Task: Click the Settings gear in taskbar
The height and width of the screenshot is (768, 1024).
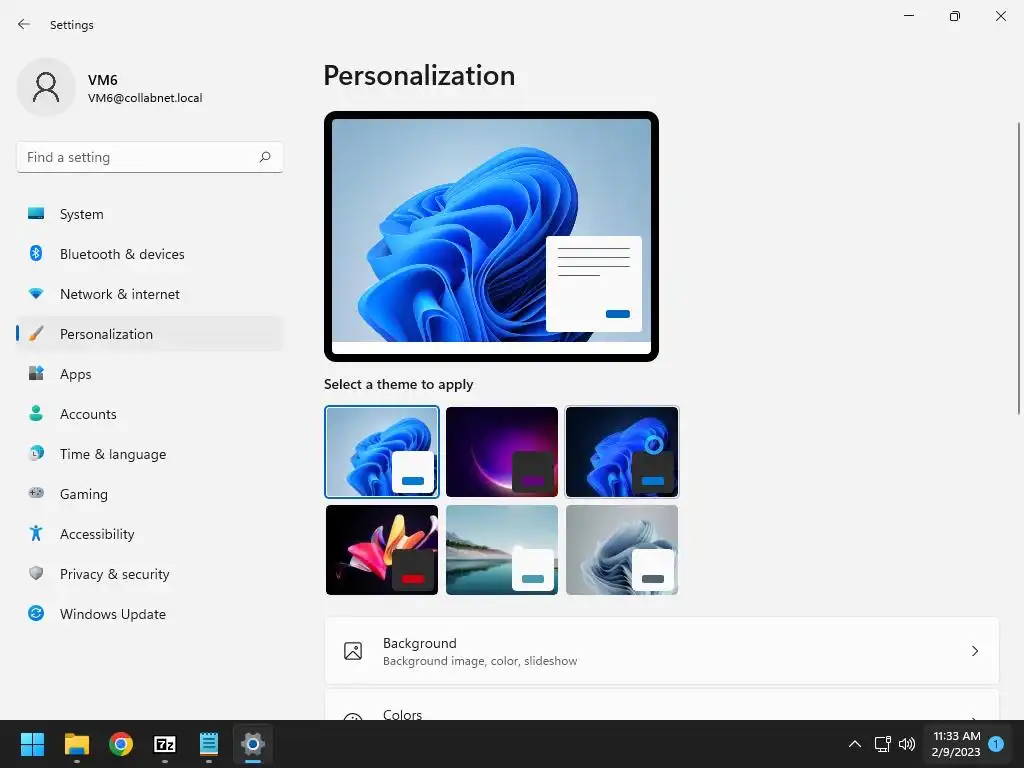Action: point(253,744)
